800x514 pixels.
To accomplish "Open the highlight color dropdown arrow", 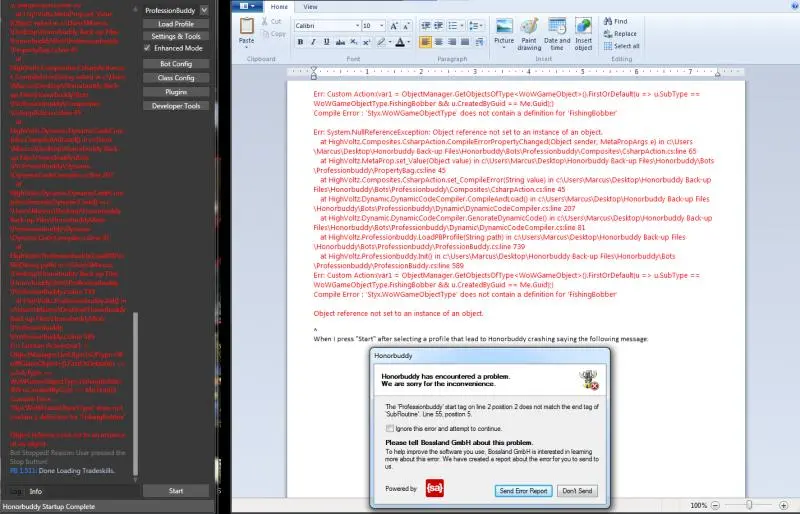I will (390, 42).
